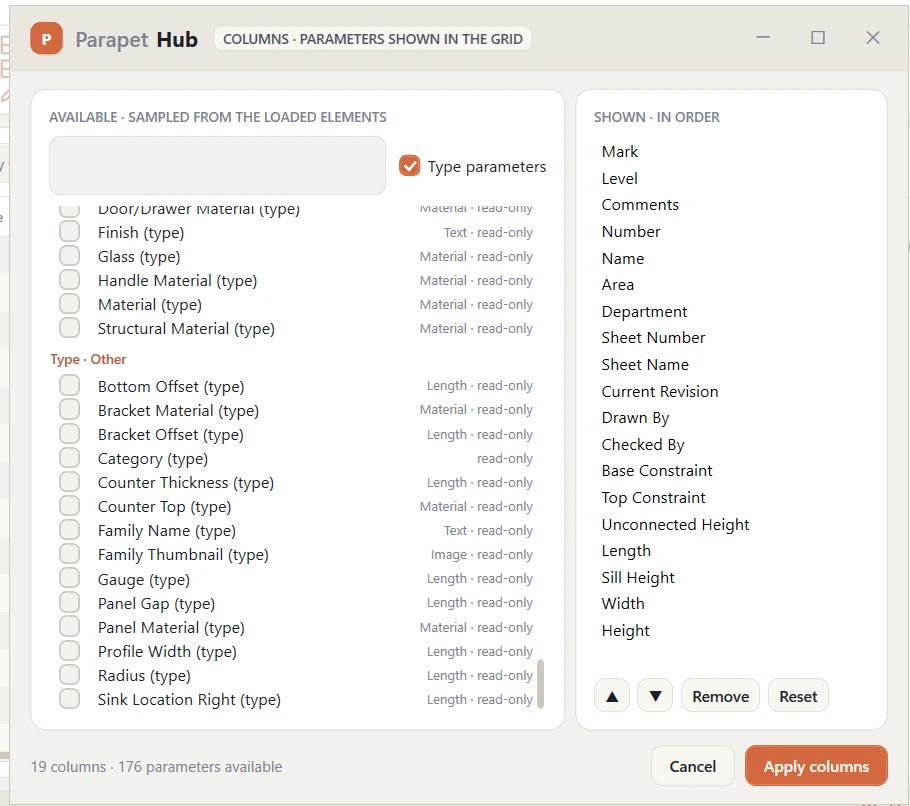The width and height of the screenshot is (910, 806).
Task: Select Comments in the shown columns
Action: click(x=640, y=205)
